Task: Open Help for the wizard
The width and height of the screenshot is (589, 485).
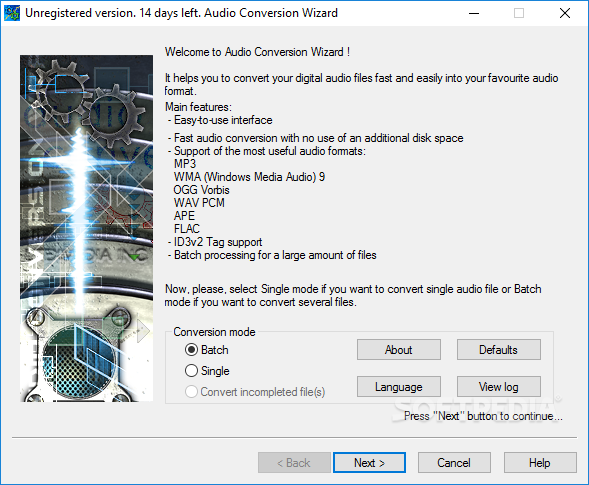Action: pyautogui.click(x=540, y=462)
